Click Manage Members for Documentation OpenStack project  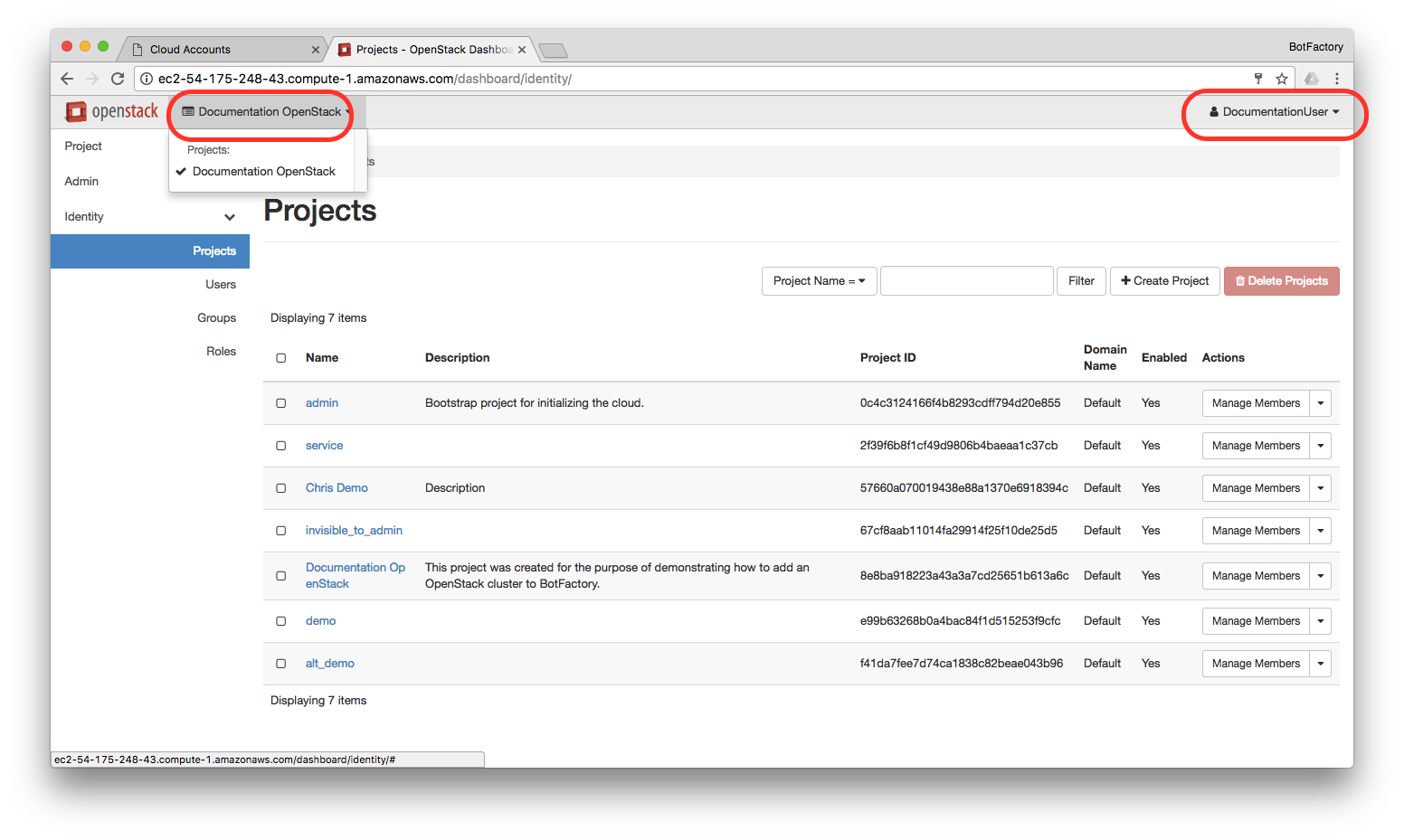point(1256,576)
